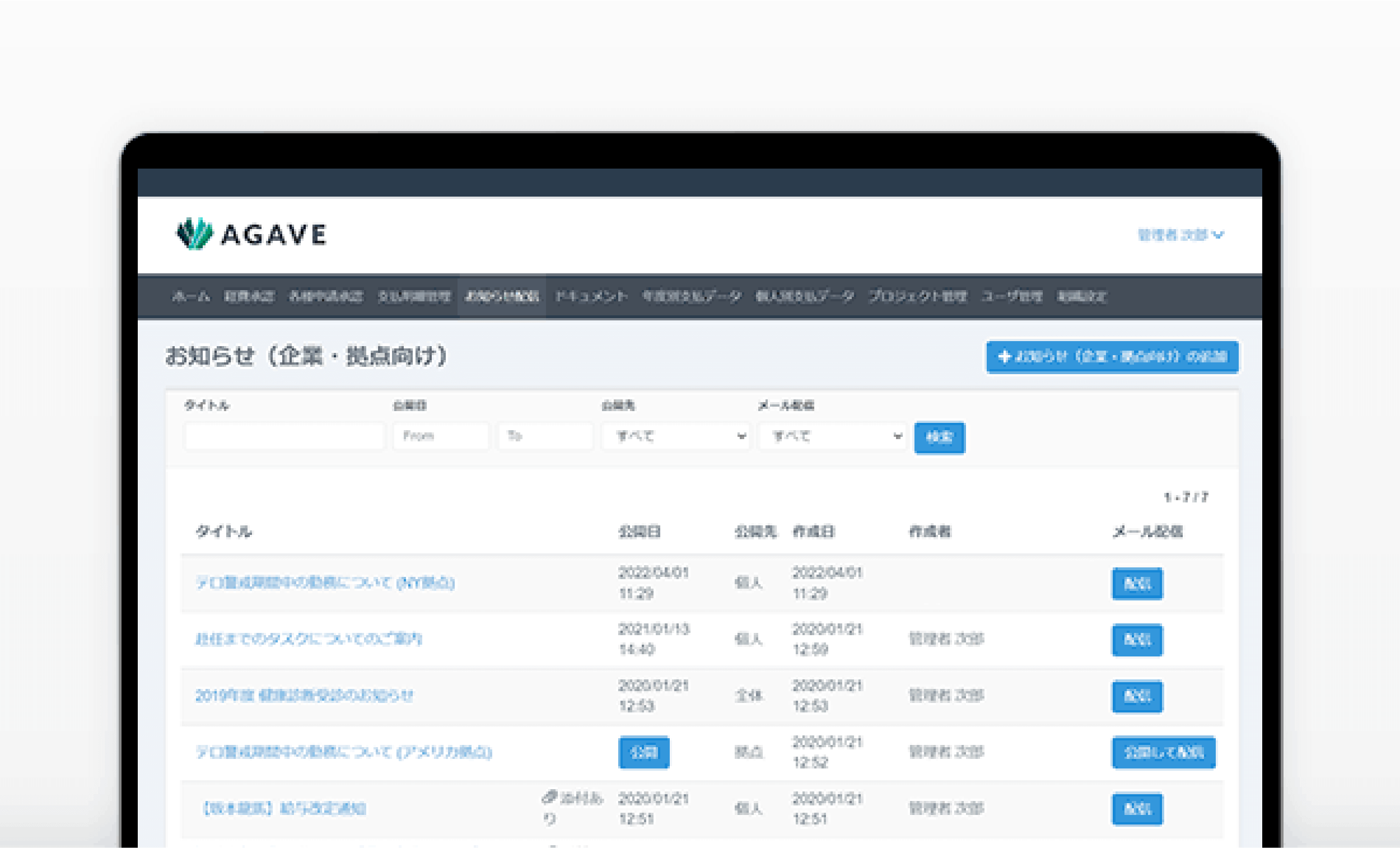Open the ユーザ管理 menu item
The width and height of the screenshot is (1400, 848).
click(x=1012, y=296)
